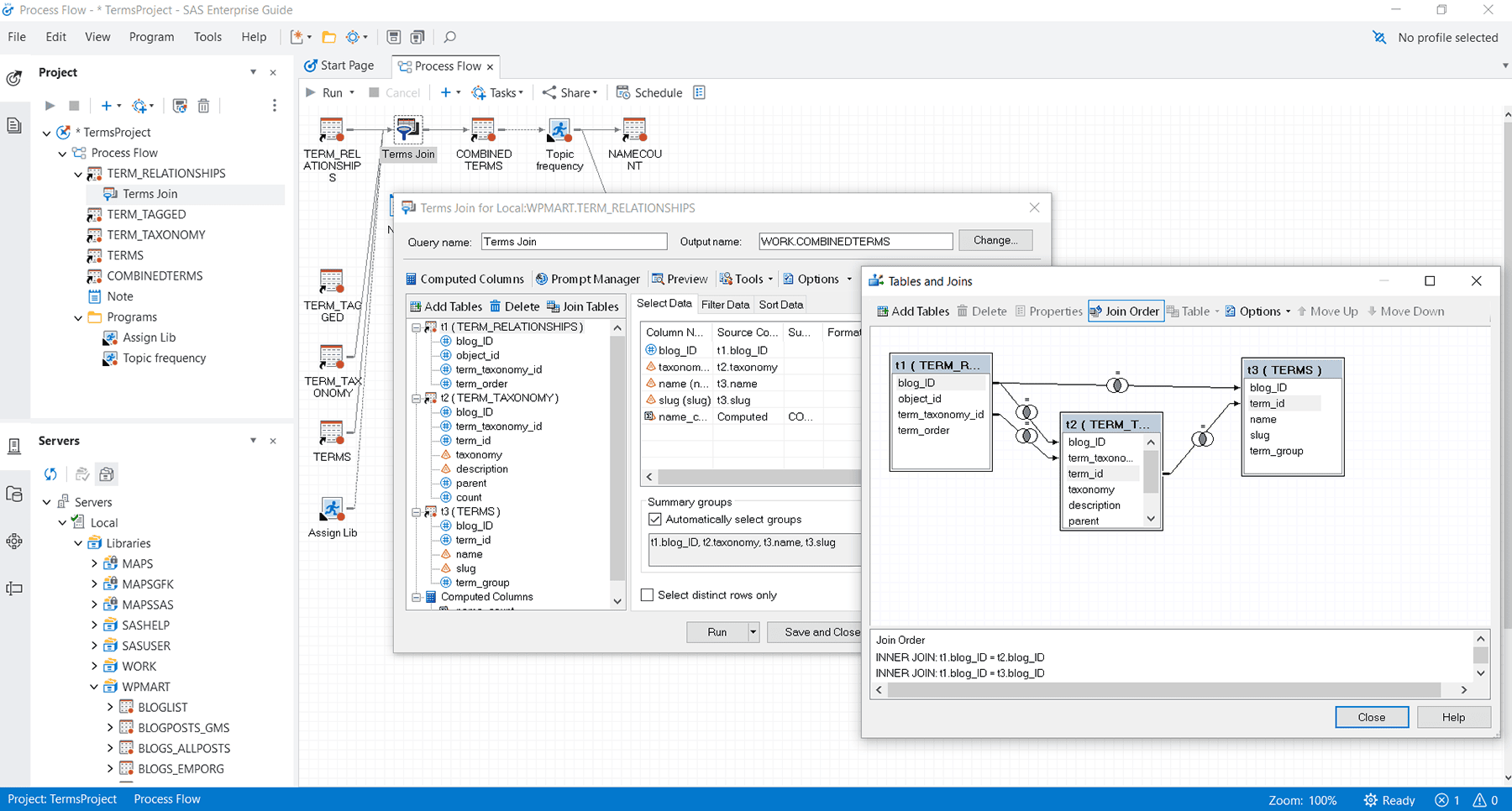Open the View menu

[97, 37]
